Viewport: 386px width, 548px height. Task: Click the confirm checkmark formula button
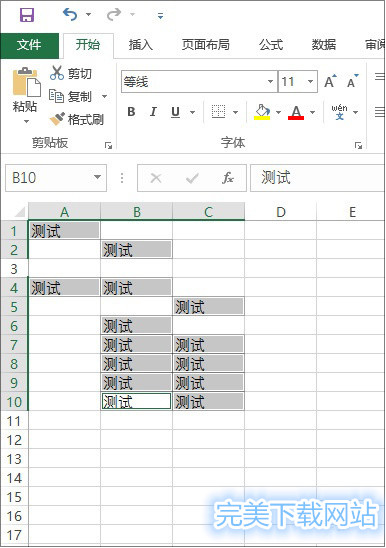[192, 178]
